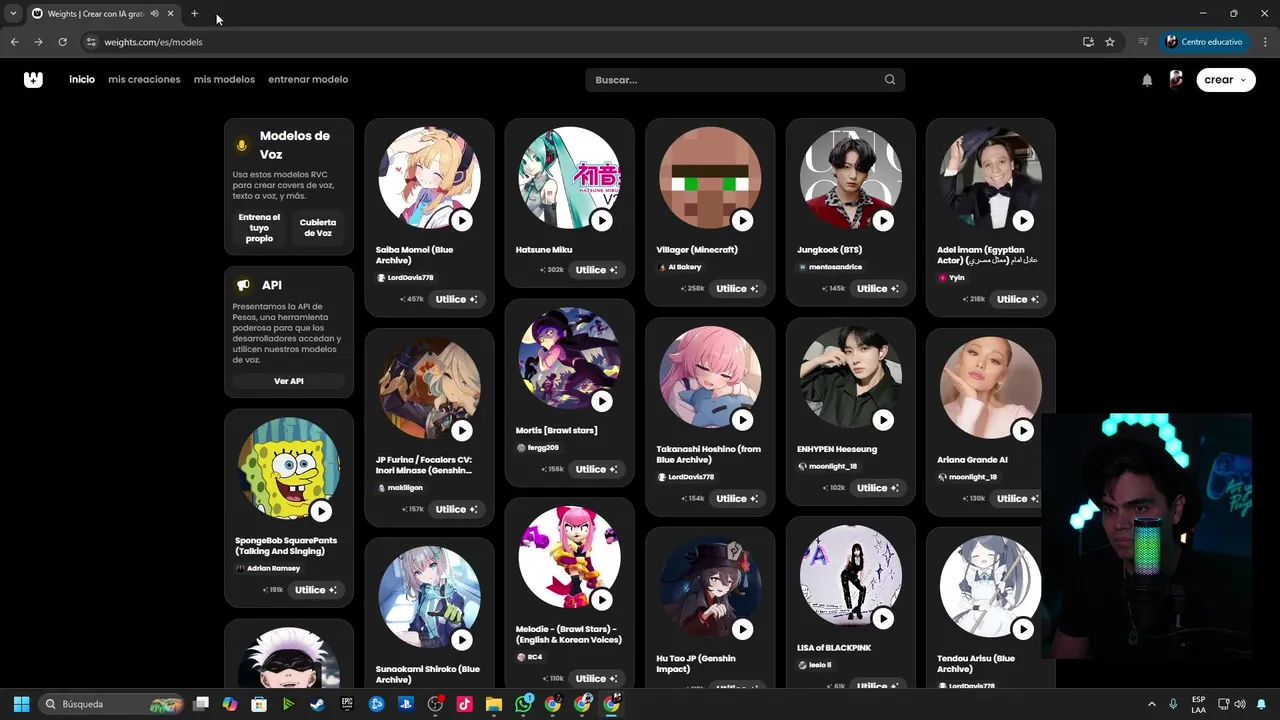This screenshot has height=720, width=1280.
Task: Play the Hu Tao JP voice preview
Action: [742, 629]
